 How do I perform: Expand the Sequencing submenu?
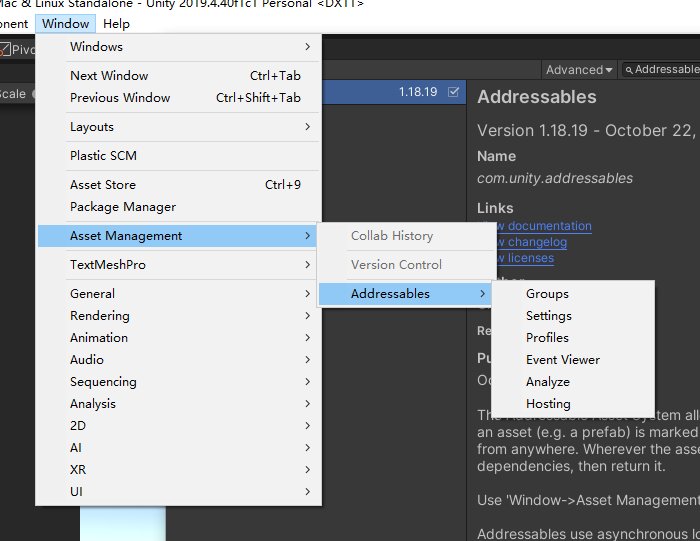[179, 382]
